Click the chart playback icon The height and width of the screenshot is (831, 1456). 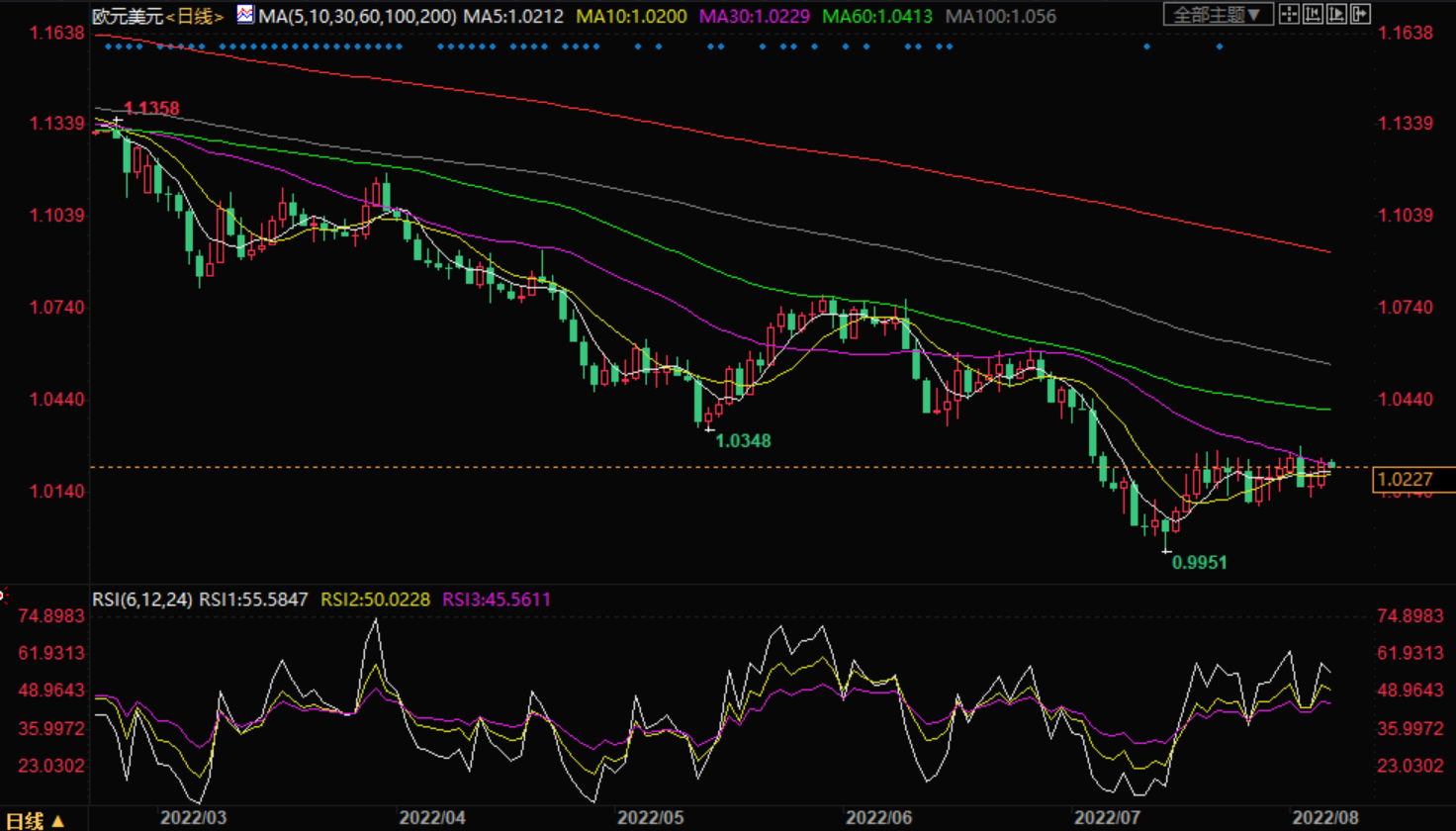click(x=1336, y=14)
